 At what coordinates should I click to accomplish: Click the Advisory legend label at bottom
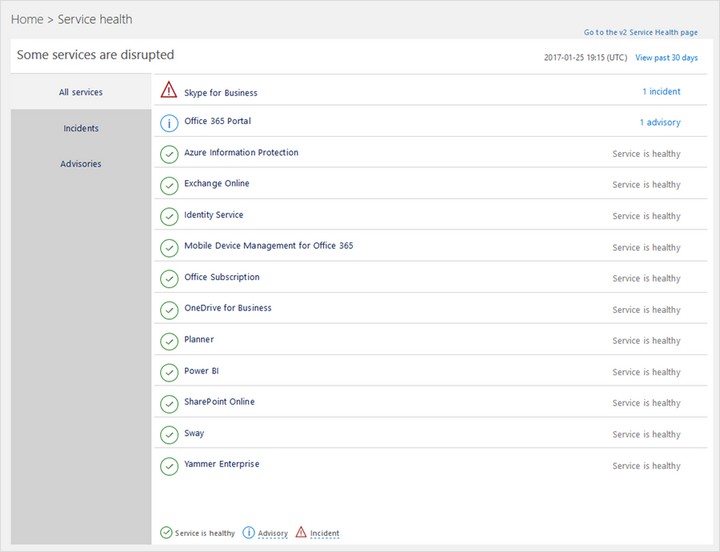272,533
